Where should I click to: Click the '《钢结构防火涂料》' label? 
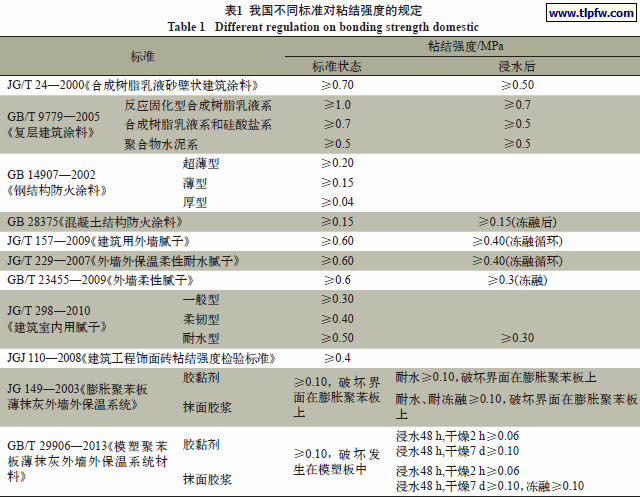57,191
